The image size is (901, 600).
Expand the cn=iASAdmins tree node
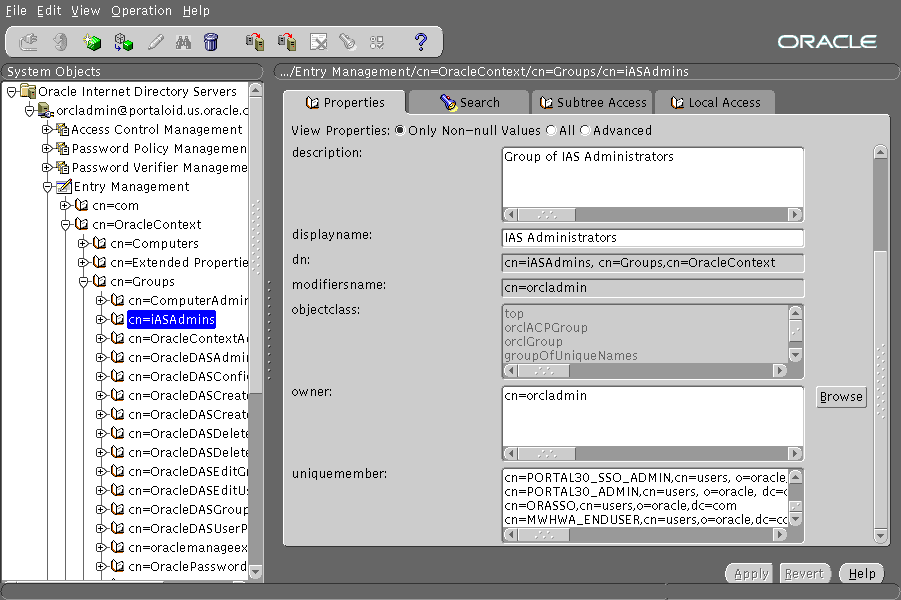(x=101, y=319)
